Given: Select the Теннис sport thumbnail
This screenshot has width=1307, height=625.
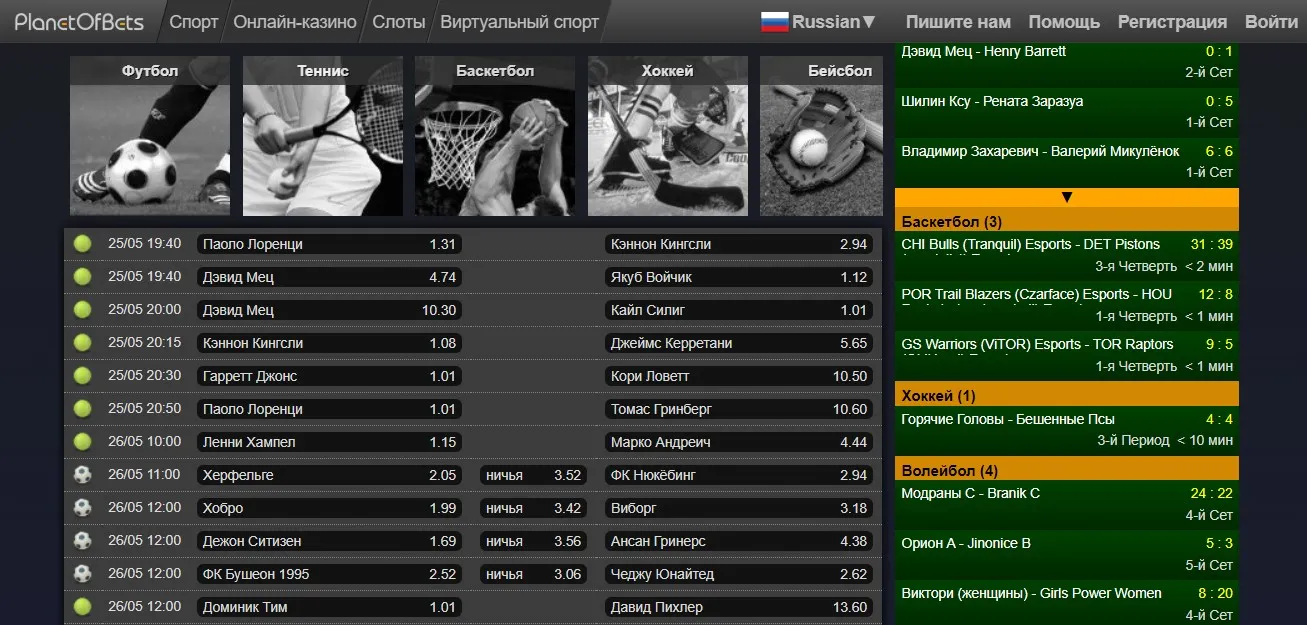Looking at the screenshot, I should [x=323, y=136].
